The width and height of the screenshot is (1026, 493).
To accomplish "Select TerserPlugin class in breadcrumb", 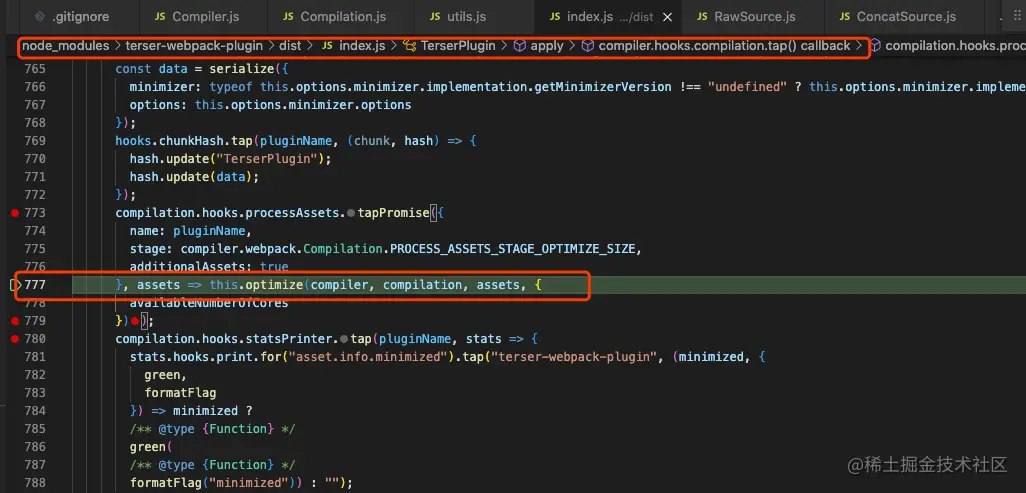I will coord(458,46).
